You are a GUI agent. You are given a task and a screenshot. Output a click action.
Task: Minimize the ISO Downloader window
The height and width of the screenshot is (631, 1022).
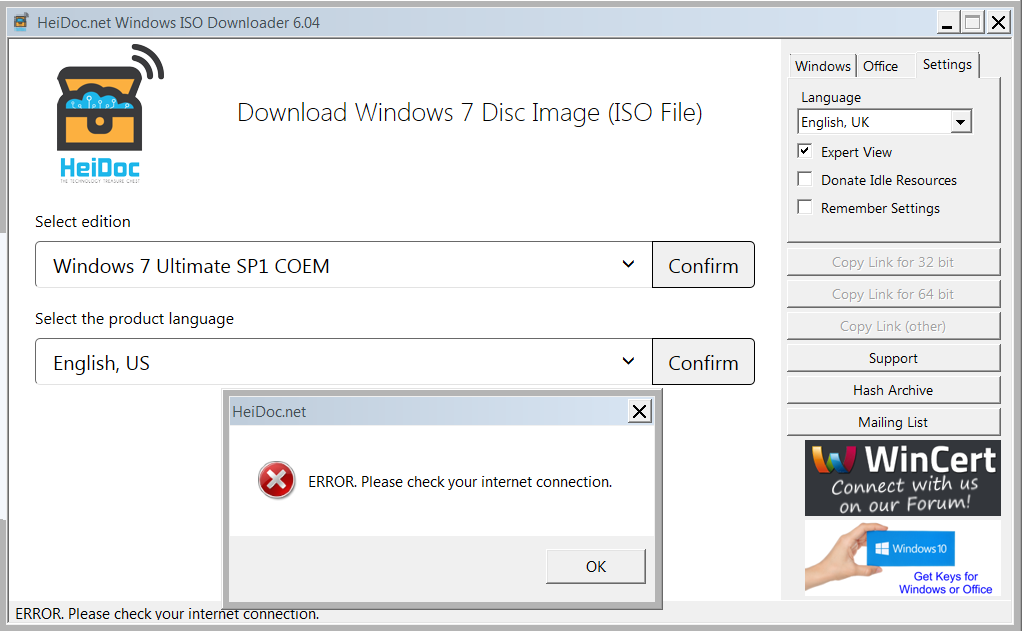947,23
